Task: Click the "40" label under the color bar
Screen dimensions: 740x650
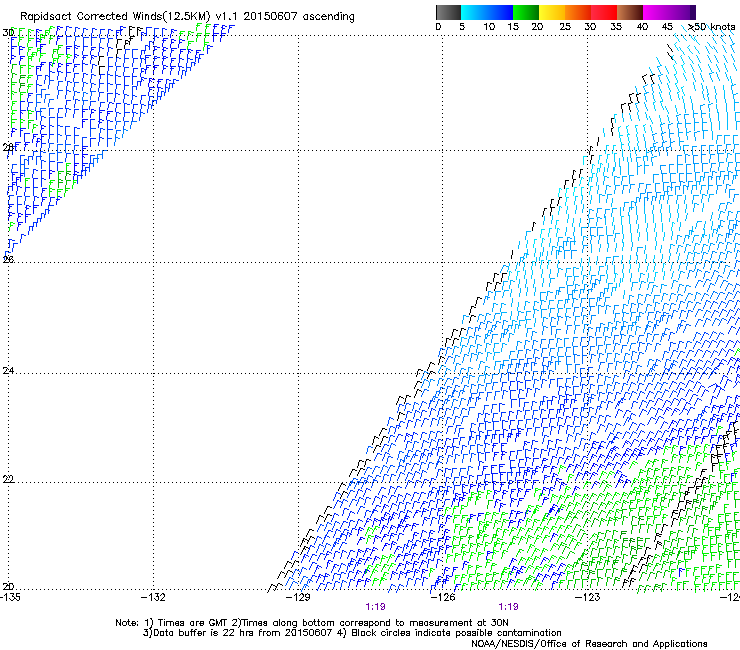Action: tap(642, 27)
